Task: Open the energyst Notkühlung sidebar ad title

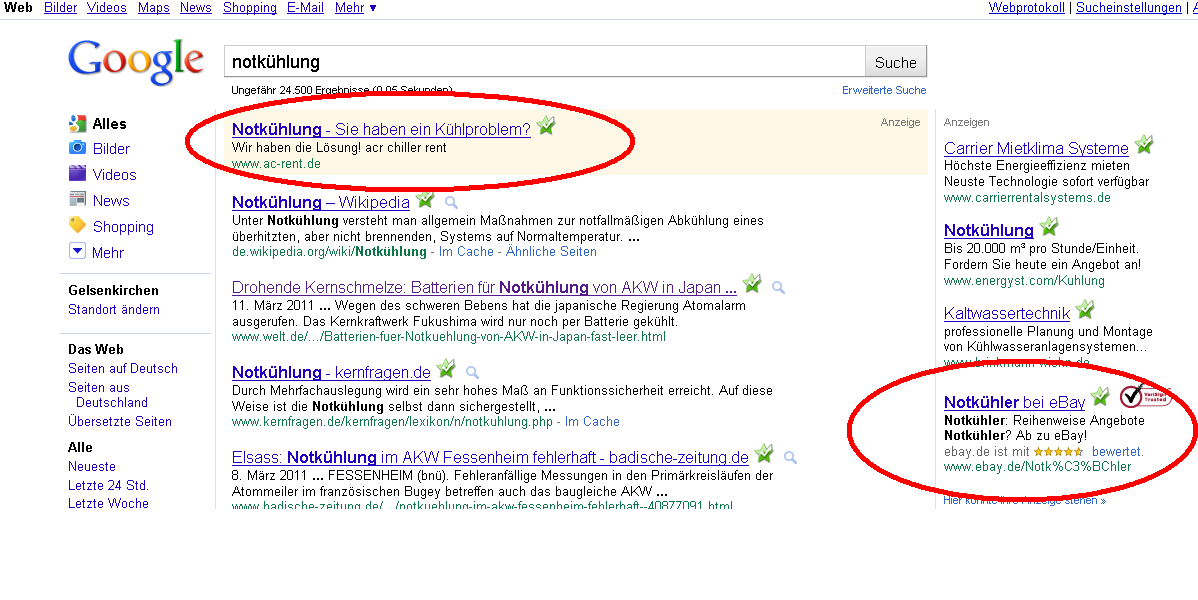Action: (989, 230)
